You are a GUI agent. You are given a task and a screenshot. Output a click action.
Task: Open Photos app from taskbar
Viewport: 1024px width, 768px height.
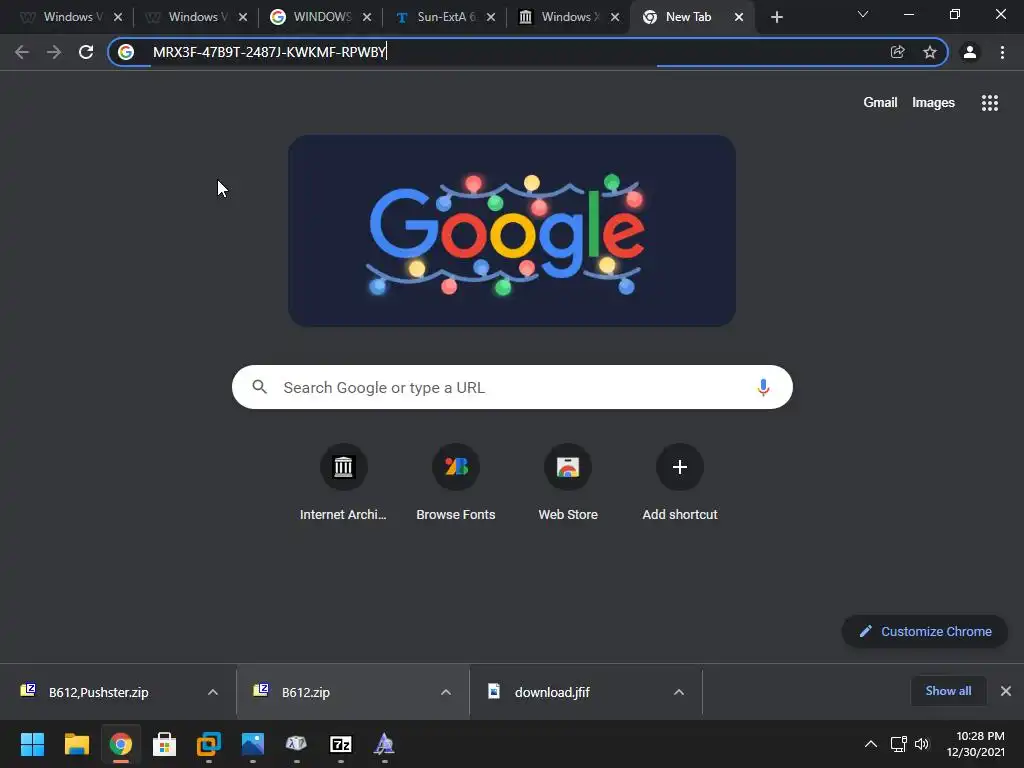tap(253, 744)
